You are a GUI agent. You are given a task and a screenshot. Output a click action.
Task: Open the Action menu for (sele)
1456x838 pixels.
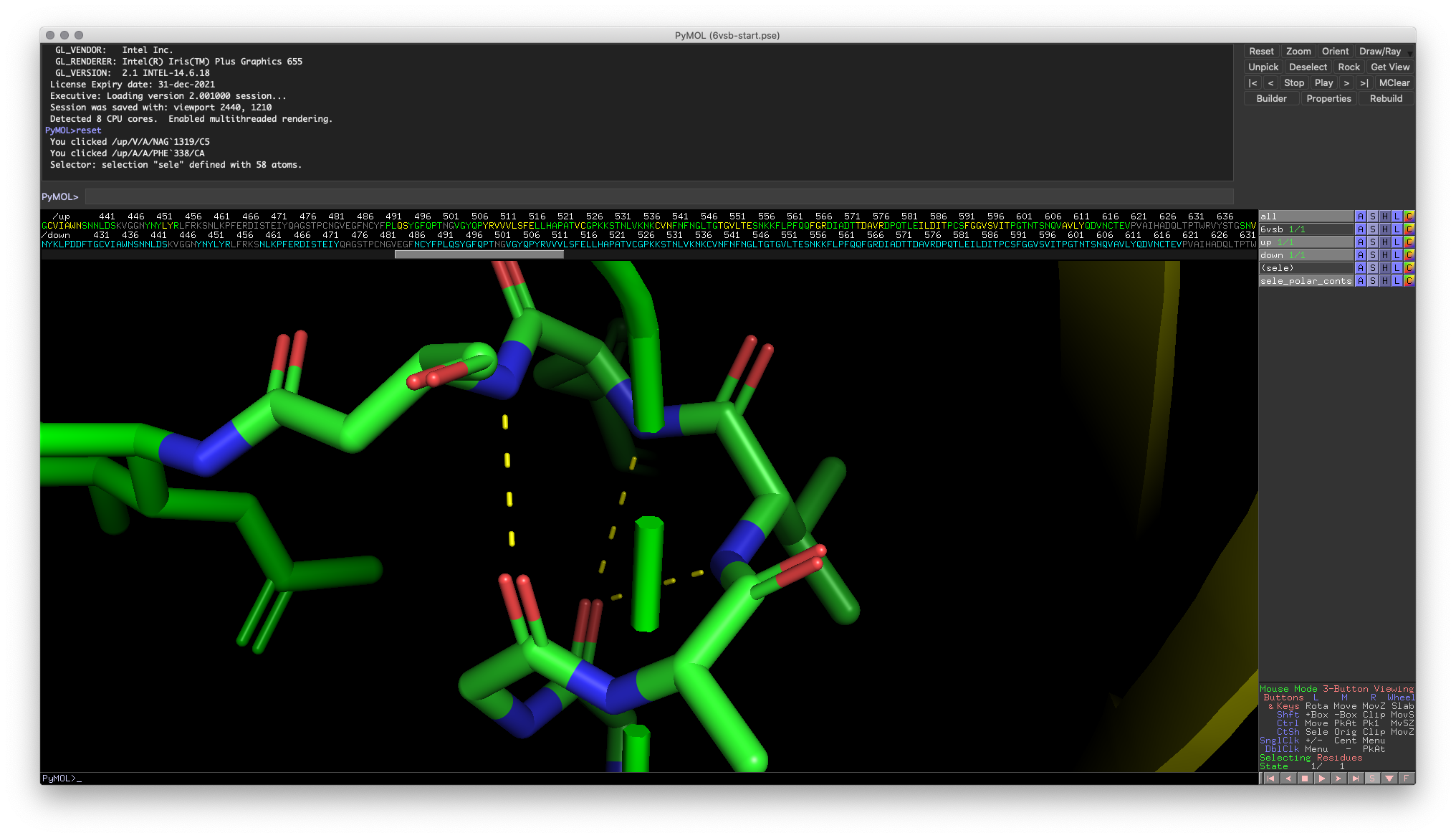1360,268
